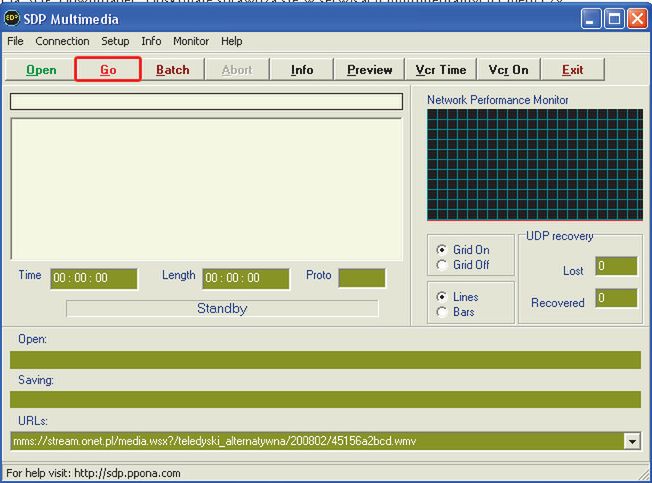The height and width of the screenshot is (483, 652).
Task: Click the SDP Multimedia title bar icon
Action: pyautogui.click(x=12, y=19)
